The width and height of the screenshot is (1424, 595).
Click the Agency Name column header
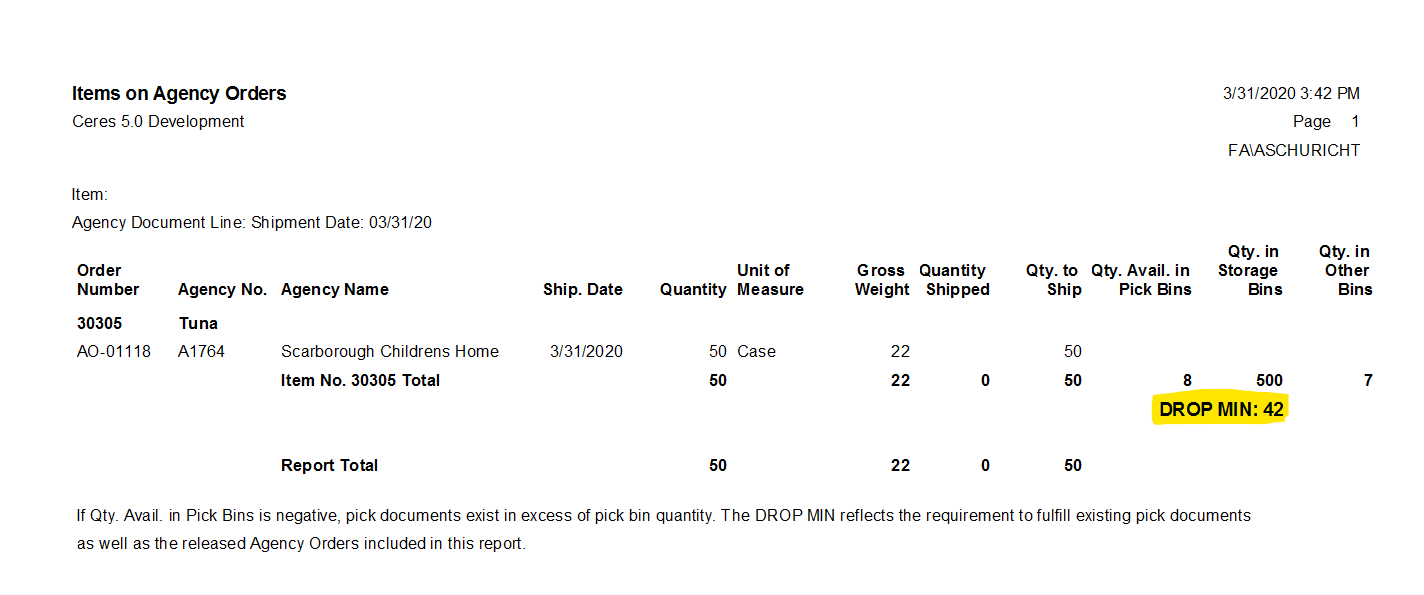point(334,290)
